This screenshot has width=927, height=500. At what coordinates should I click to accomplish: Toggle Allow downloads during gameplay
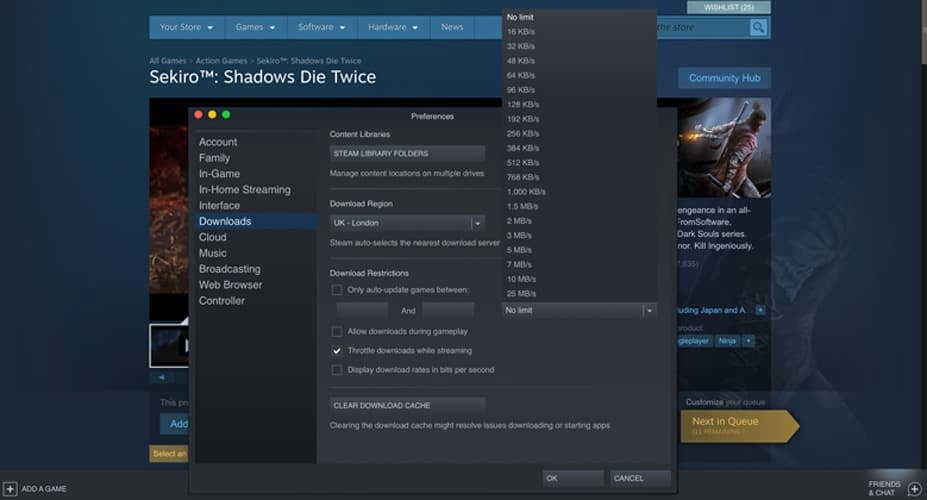tap(336, 332)
